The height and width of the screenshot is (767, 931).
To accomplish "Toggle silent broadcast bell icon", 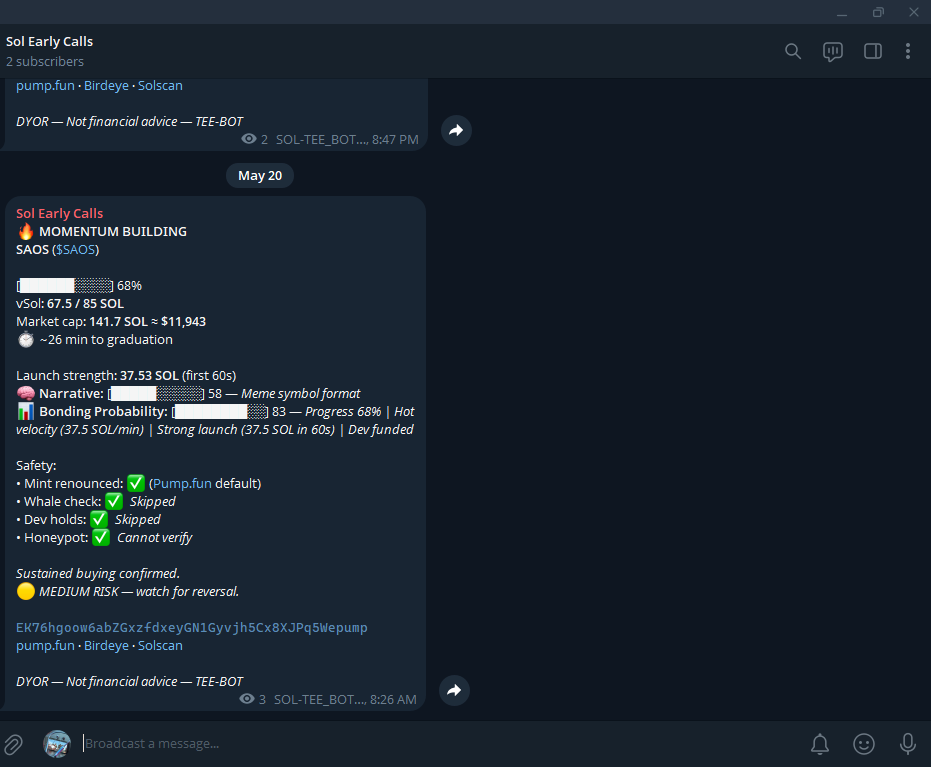I will click(820, 744).
